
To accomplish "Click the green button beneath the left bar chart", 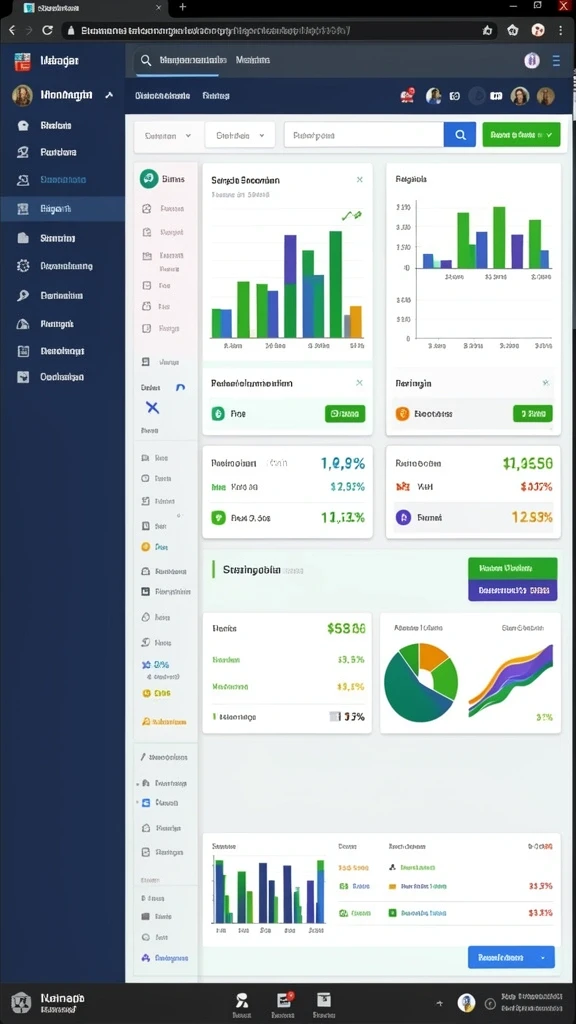I will [345, 413].
